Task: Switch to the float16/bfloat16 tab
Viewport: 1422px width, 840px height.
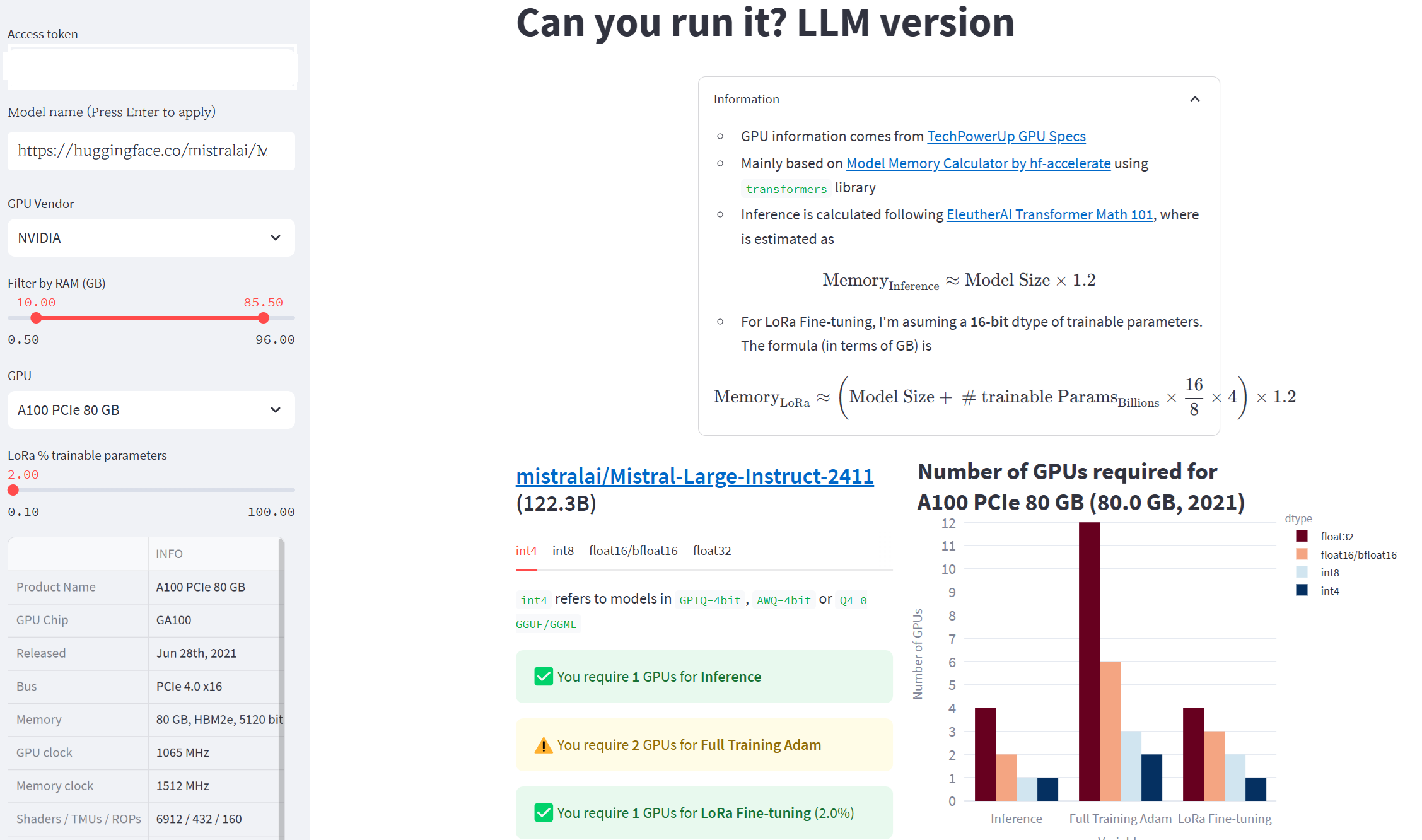Action: coord(633,551)
